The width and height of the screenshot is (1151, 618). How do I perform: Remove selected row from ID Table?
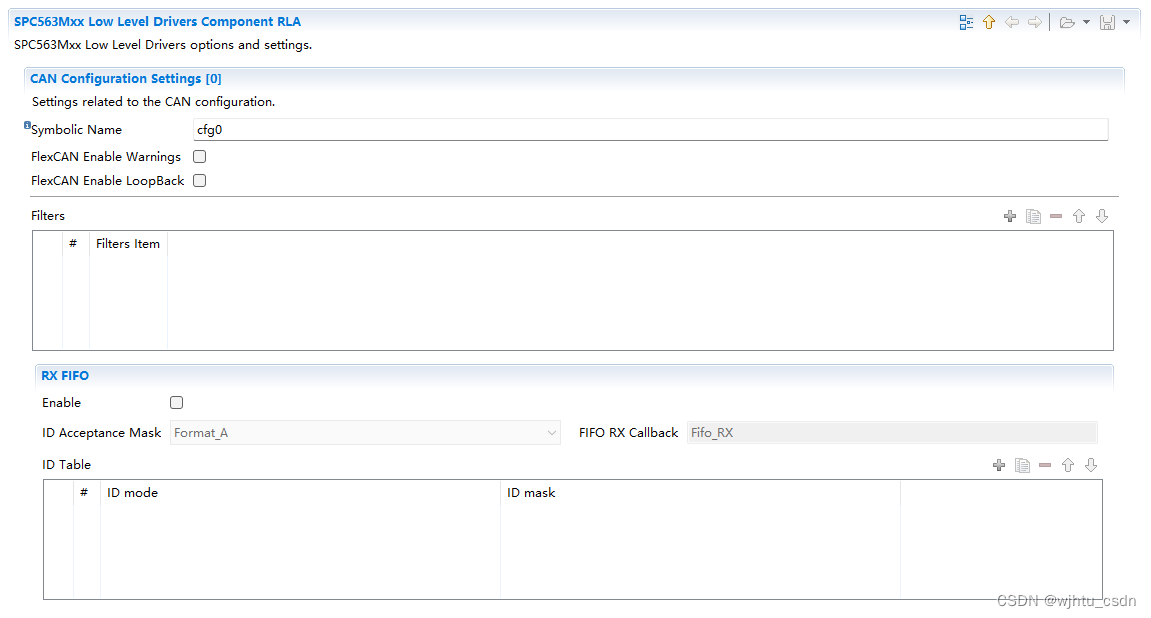tap(1045, 465)
